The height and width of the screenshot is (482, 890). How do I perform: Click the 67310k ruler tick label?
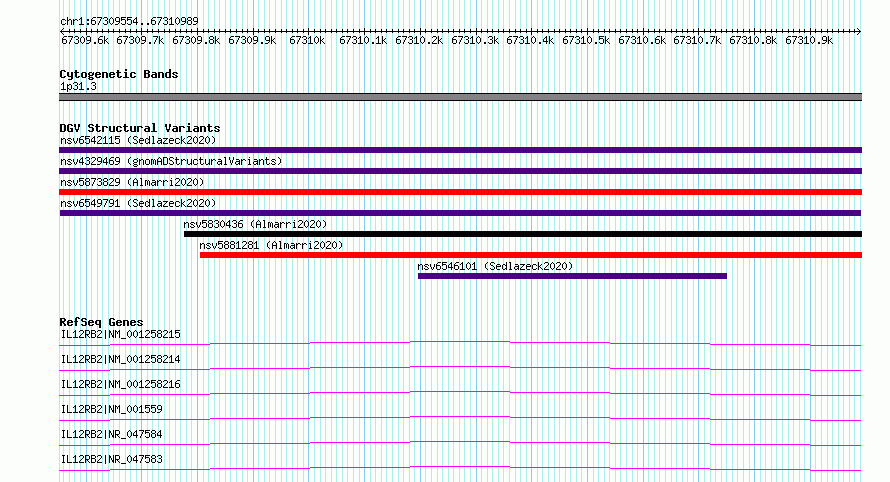307,40
